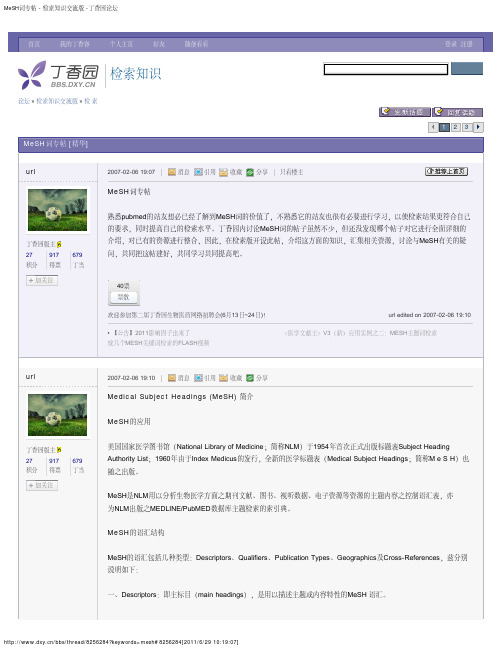Click the moderator badge icon in 19:10 post

coord(59,450)
